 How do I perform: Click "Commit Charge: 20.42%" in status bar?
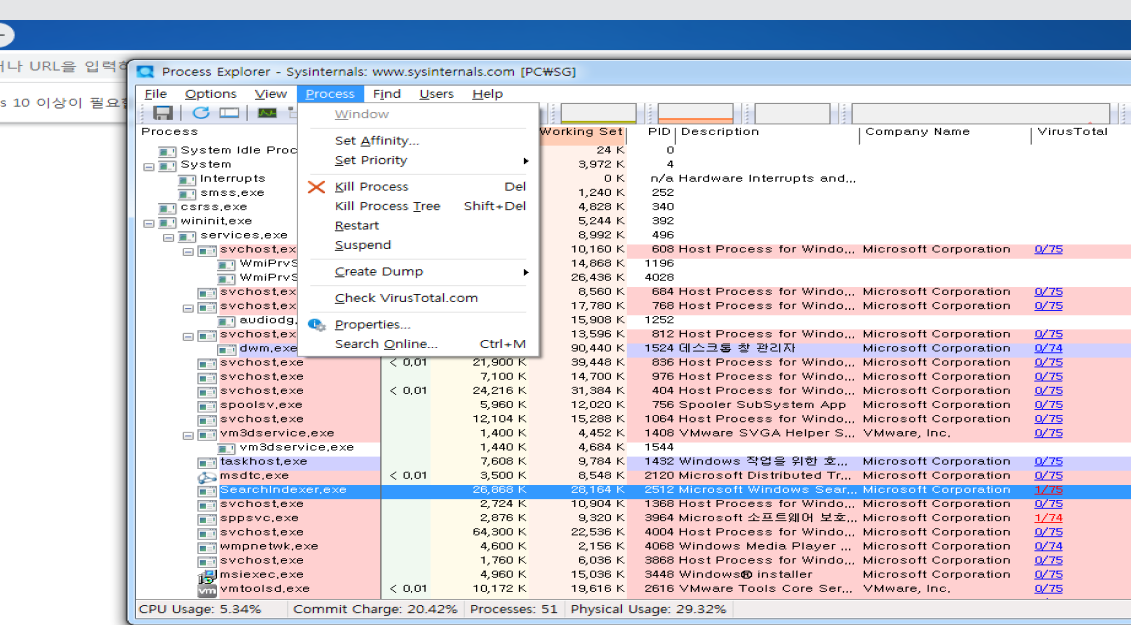click(x=375, y=609)
